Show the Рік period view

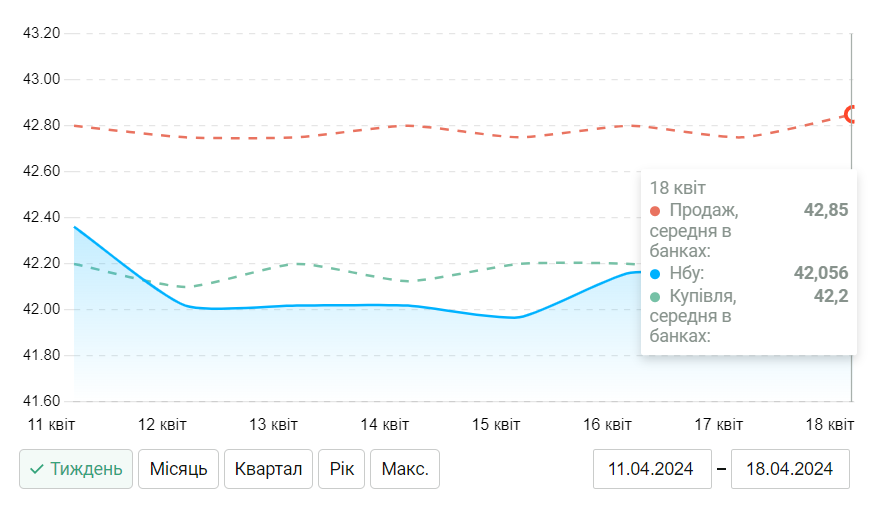tap(341, 469)
